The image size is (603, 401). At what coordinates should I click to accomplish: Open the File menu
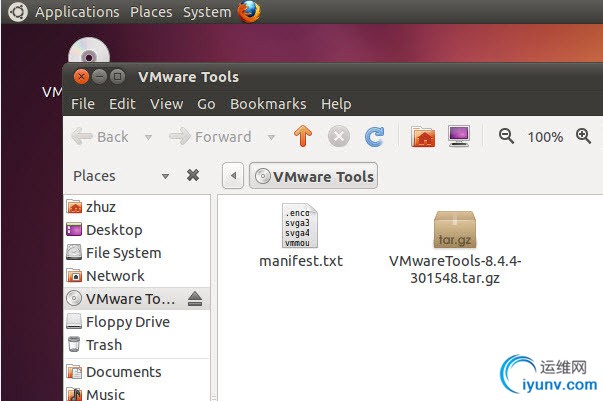tap(83, 104)
